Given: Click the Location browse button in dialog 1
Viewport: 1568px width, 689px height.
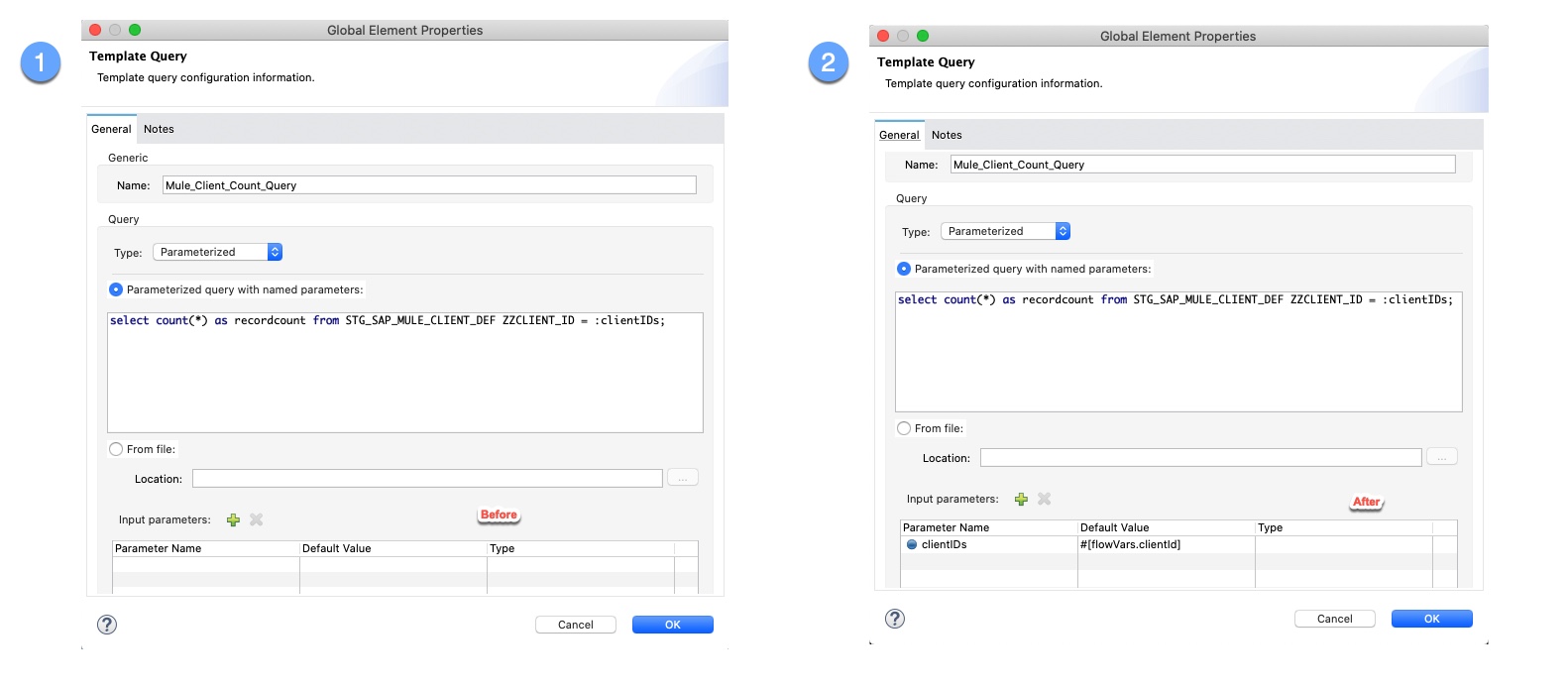Looking at the screenshot, I should point(682,478).
